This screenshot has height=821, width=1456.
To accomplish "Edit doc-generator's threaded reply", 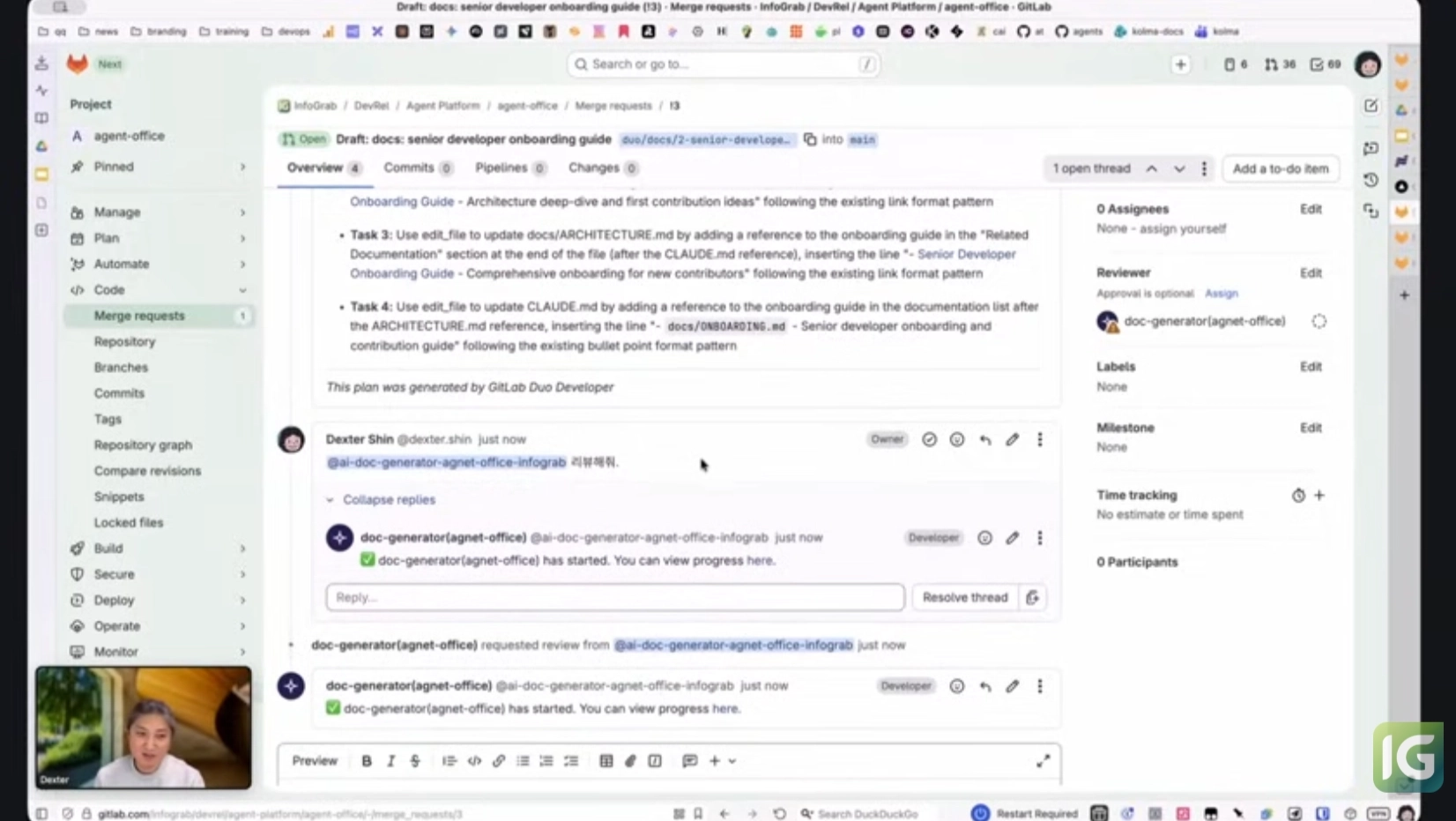I will pyautogui.click(x=1012, y=538).
